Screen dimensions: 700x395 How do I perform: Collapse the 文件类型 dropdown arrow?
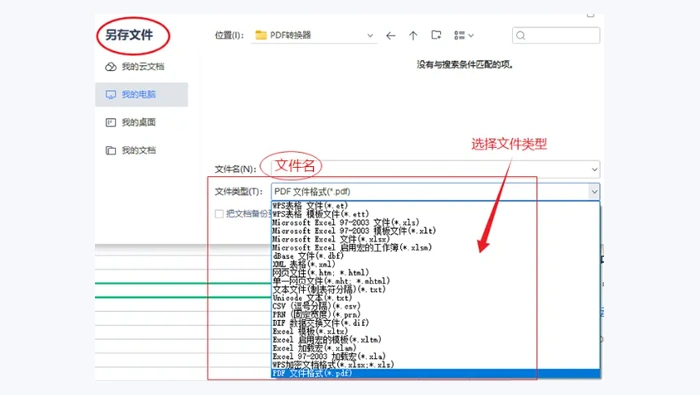pyautogui.click(x=594, y=192)
